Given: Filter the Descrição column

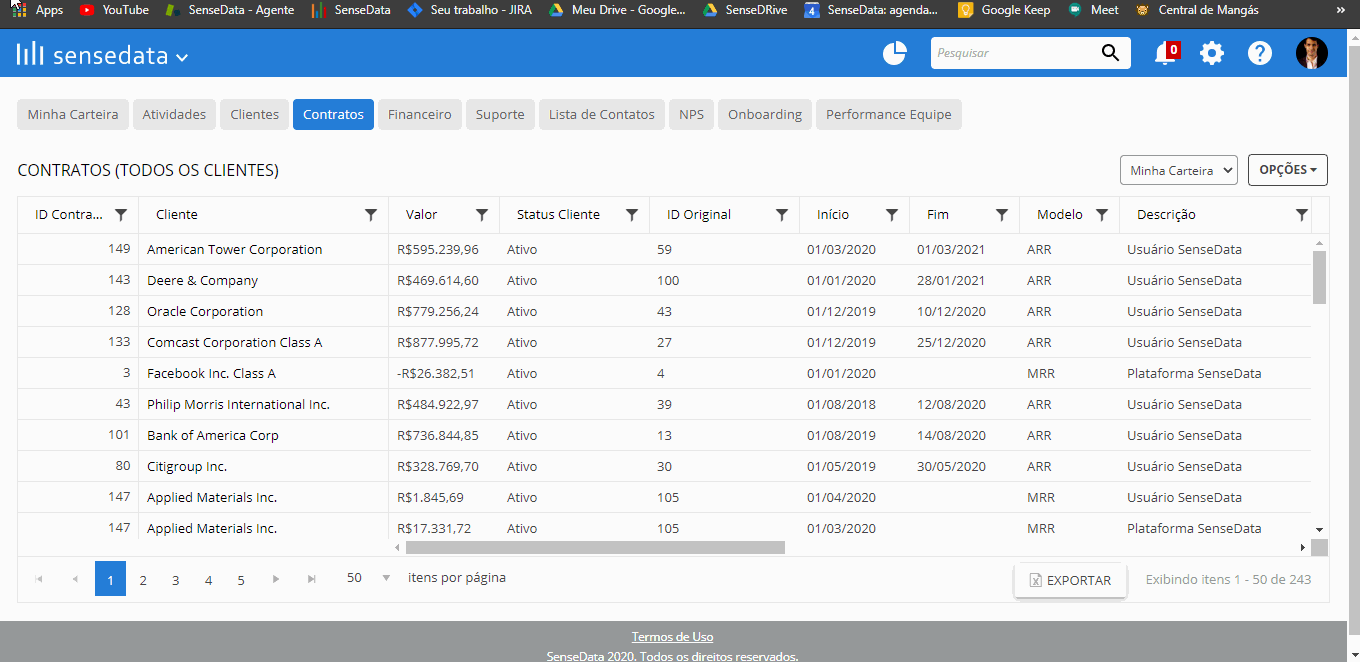Looking at the screenshot, I should [1301, 215].
